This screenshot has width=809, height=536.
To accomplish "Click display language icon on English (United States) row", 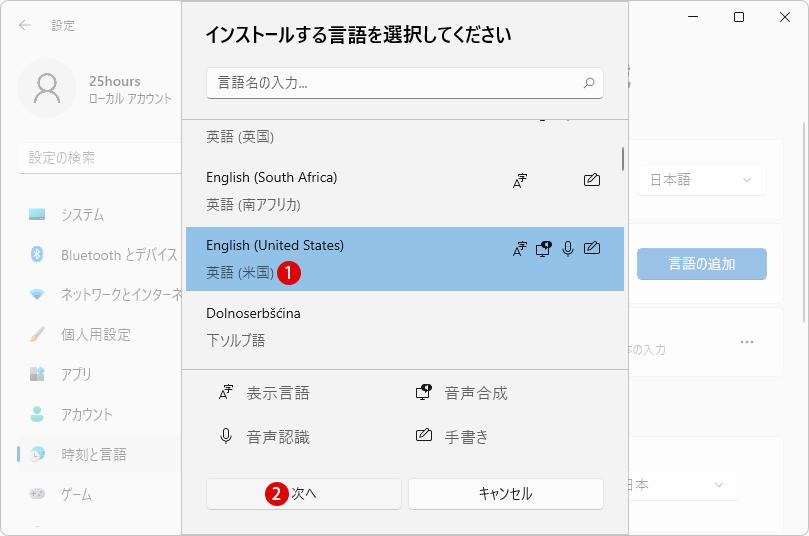I will pos(520,249).
